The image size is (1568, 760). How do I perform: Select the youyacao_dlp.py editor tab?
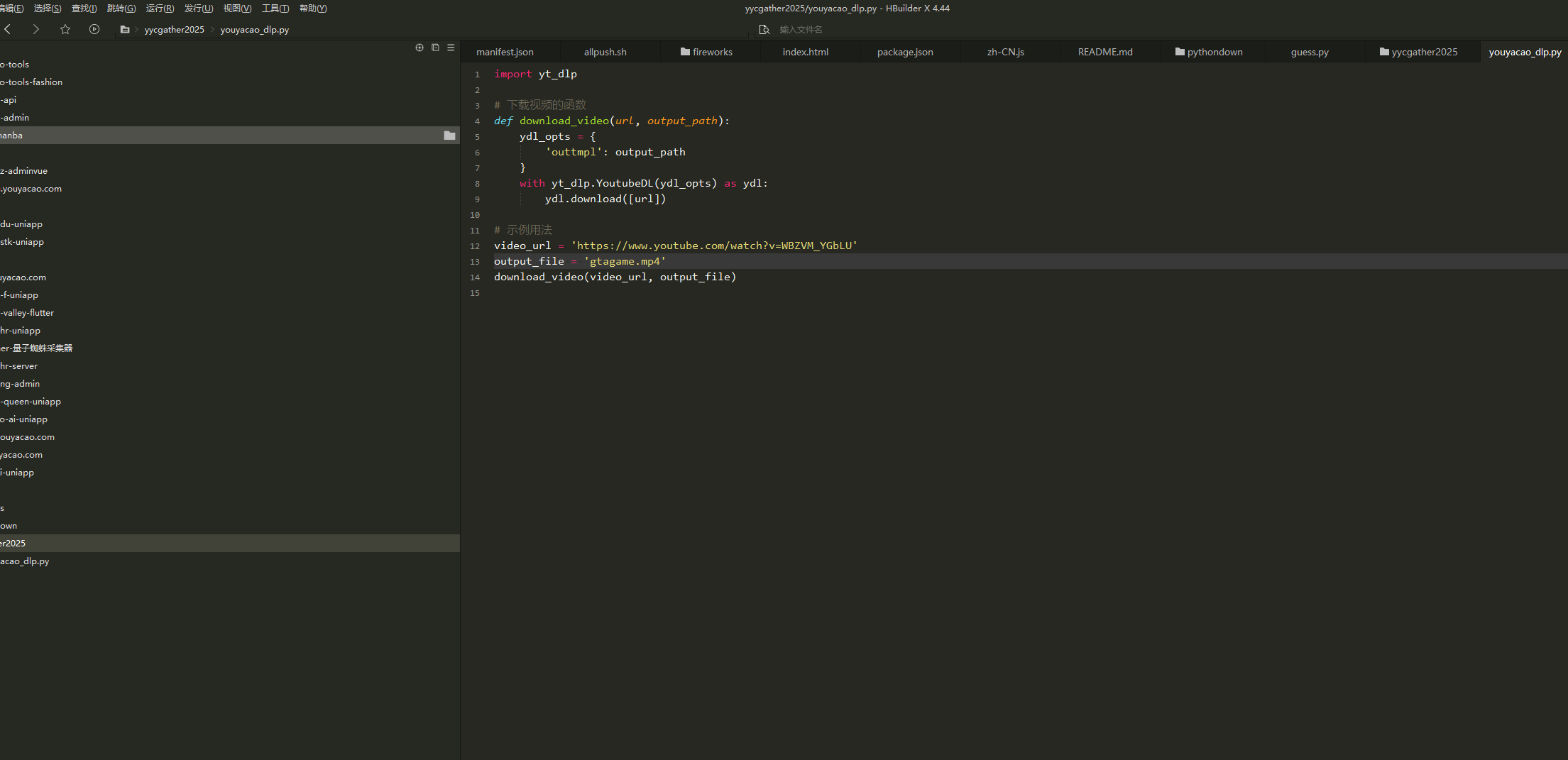1525,52
